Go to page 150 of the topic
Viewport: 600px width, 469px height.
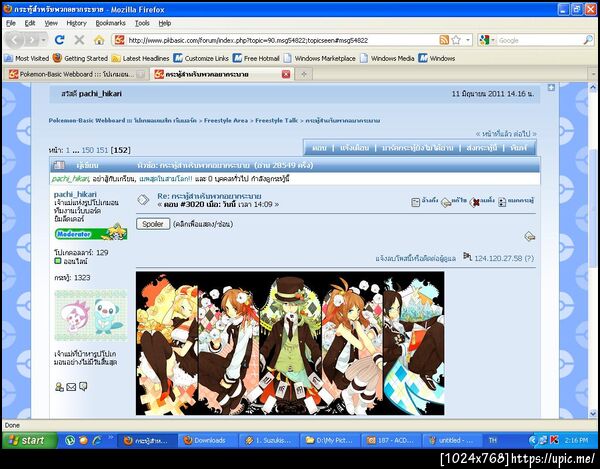click(87, 150)
